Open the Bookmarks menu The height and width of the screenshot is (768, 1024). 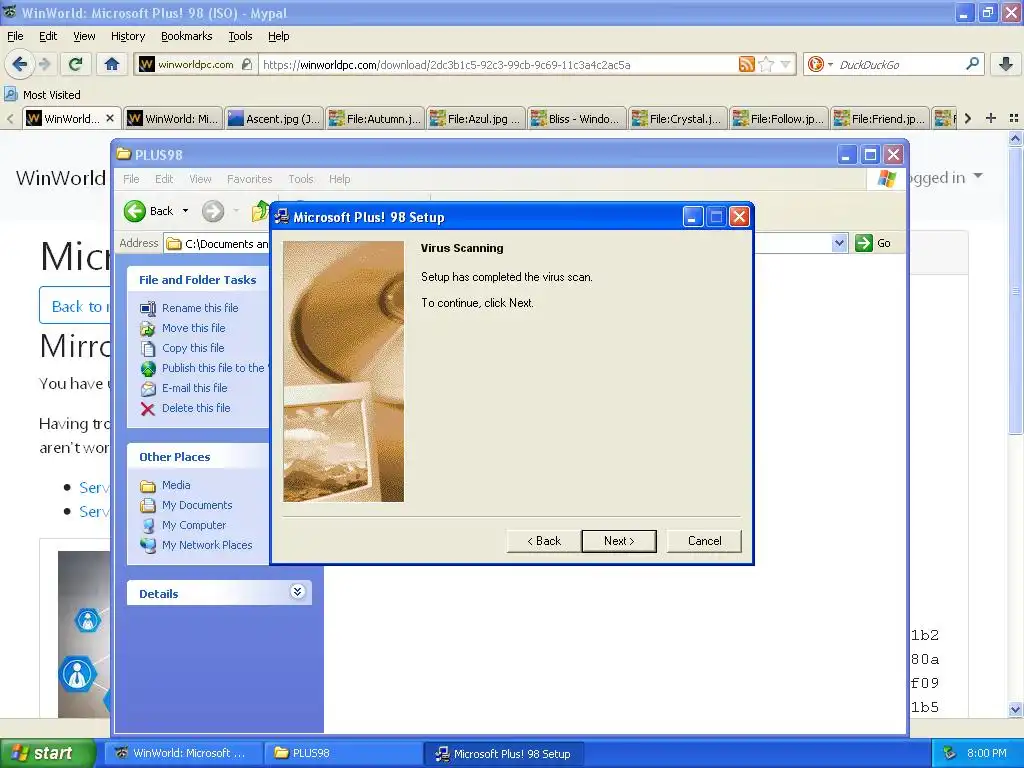point(186,36)
